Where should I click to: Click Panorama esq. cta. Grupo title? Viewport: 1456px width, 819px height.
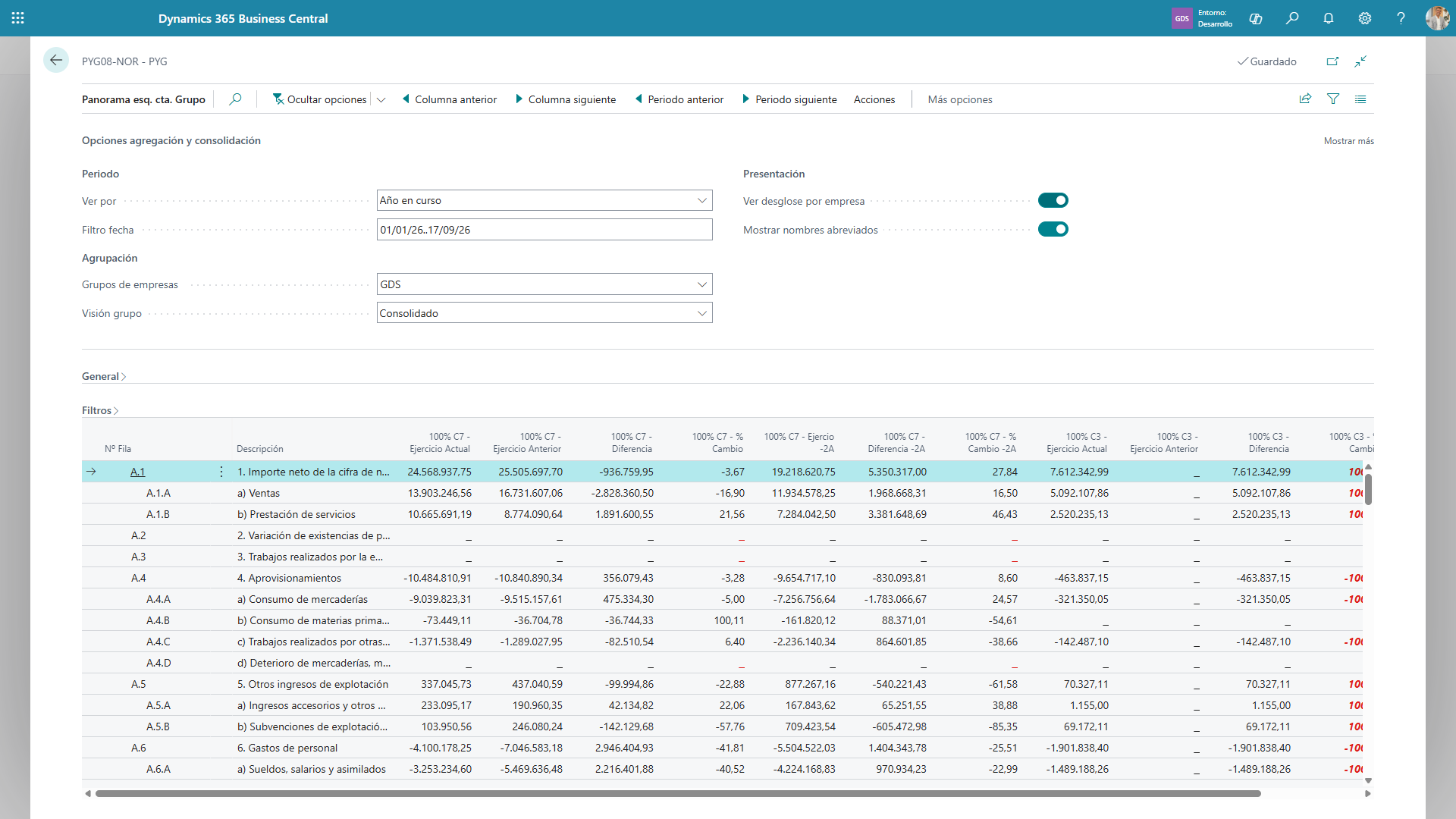tap(143, 99)
